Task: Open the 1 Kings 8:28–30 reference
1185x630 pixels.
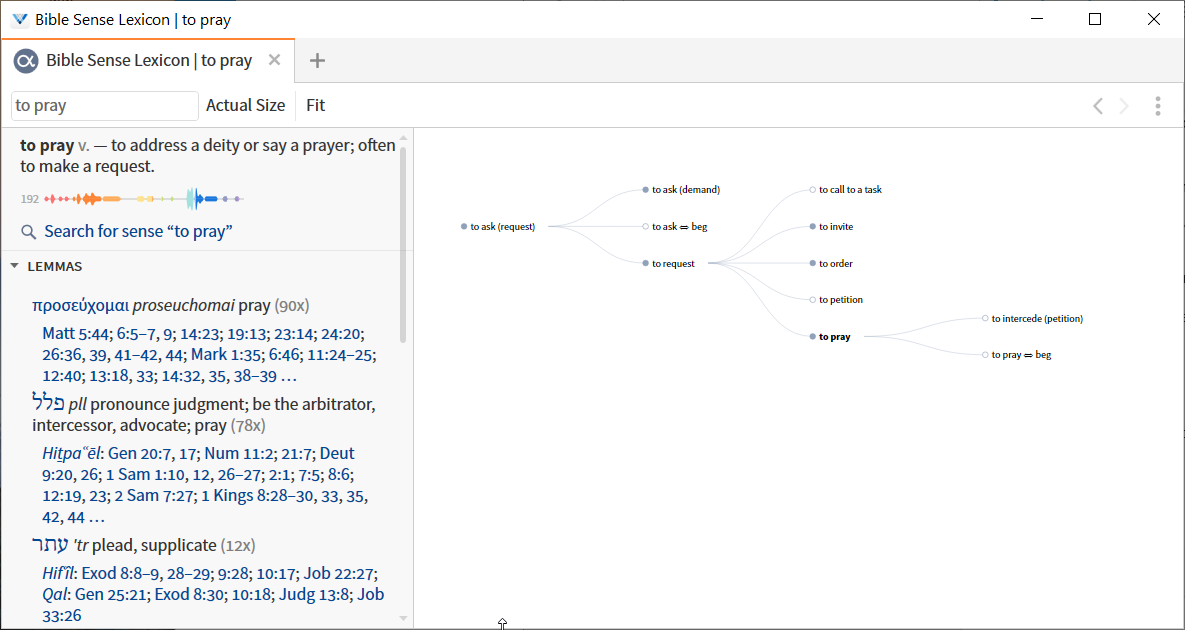Action: tap(256, 496)
